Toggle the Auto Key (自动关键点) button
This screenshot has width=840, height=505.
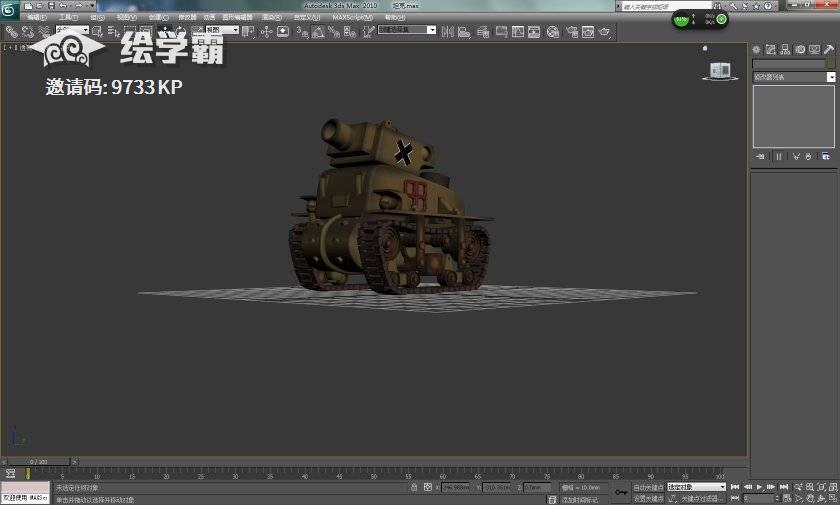pos(648,487)
